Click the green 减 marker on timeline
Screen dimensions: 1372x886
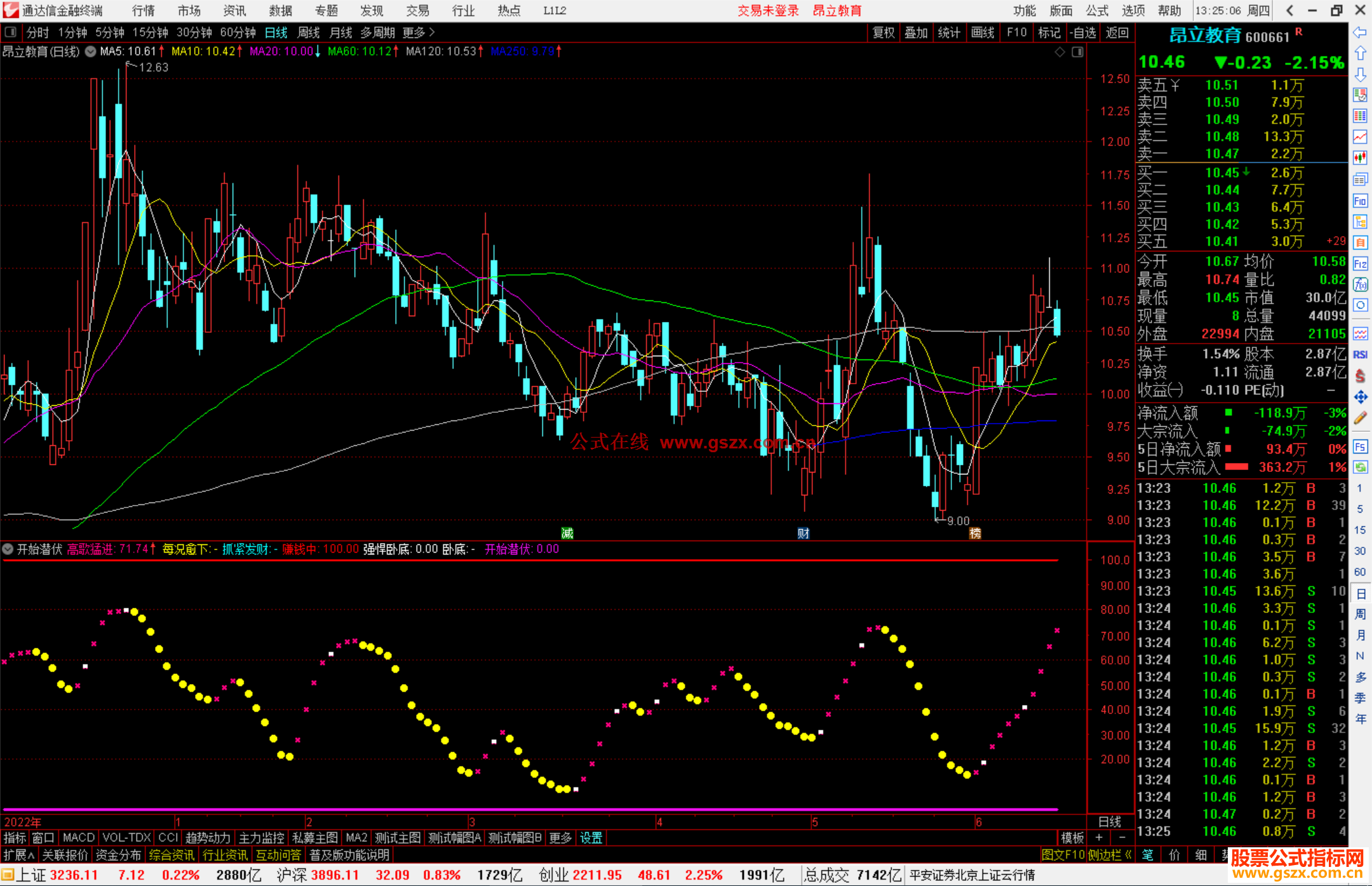tap(567, 533)
